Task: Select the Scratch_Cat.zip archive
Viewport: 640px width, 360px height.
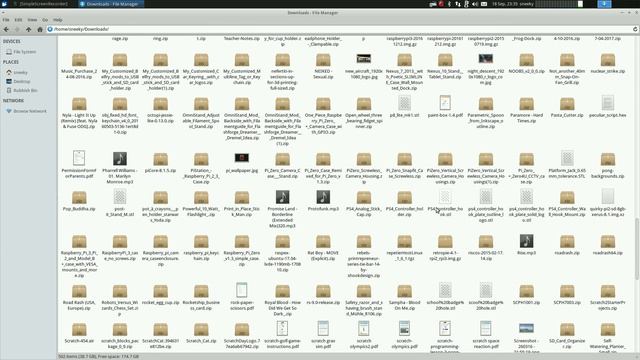Action: pyautogui.click(x=201, y=330)
